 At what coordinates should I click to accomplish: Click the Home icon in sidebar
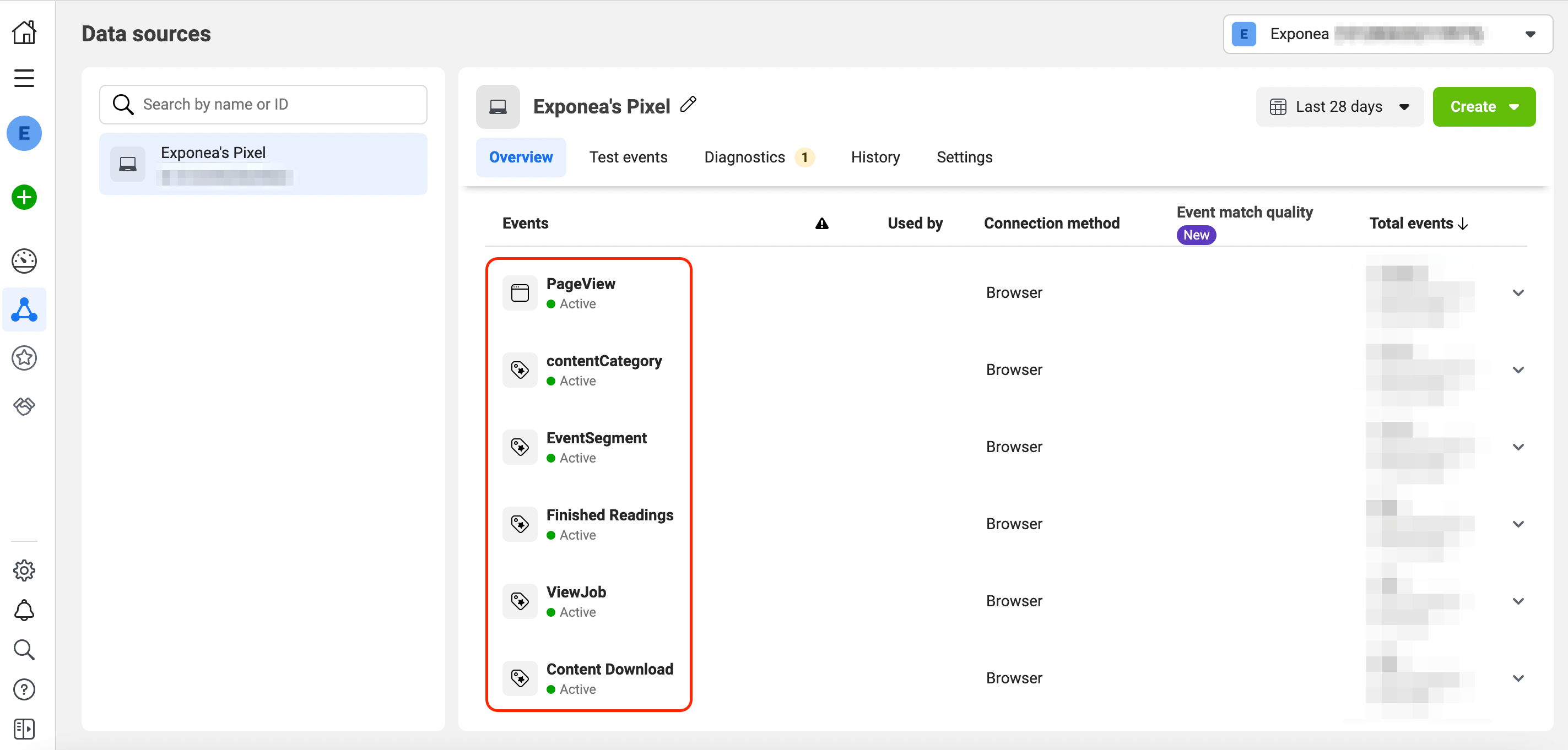(x=24, y=33)
